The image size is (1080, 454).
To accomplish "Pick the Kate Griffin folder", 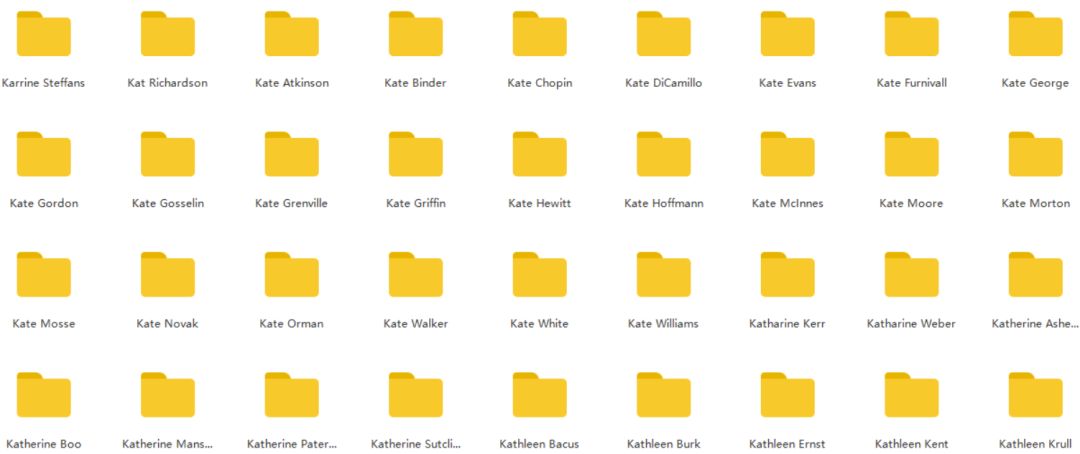I will click(415, 154).
